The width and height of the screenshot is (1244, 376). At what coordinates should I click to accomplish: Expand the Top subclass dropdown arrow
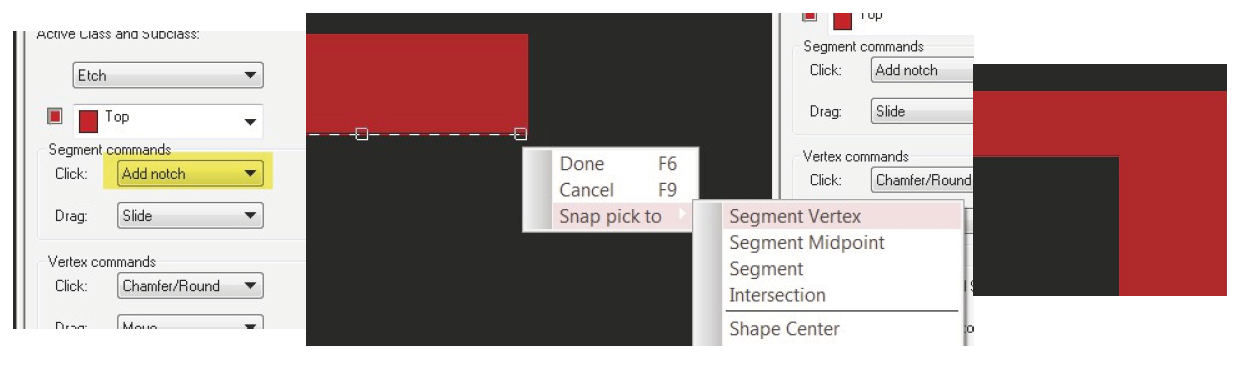coord(249,122)
